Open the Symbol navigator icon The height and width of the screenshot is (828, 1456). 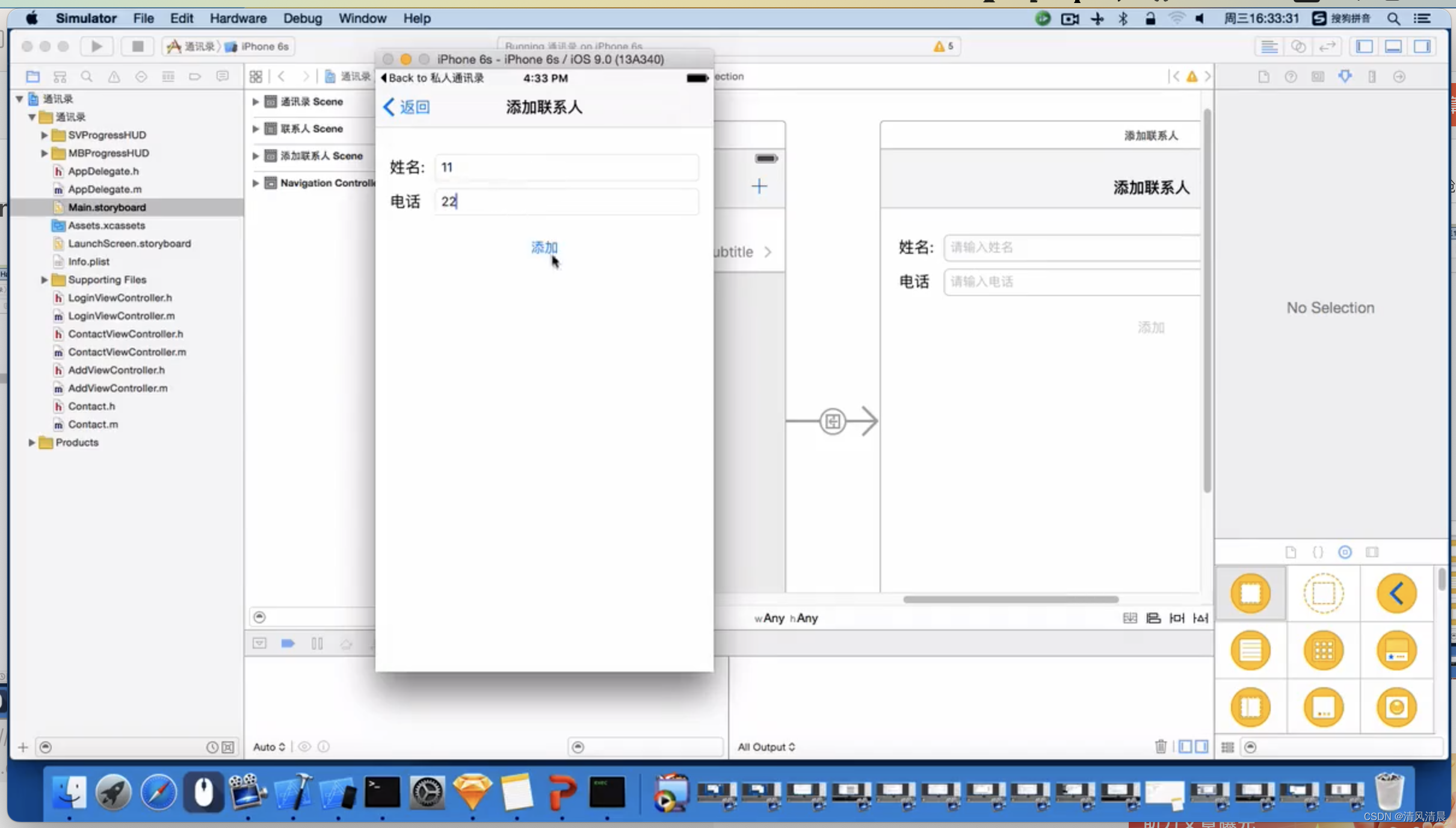pyautogui.click(x=60, y=76)
